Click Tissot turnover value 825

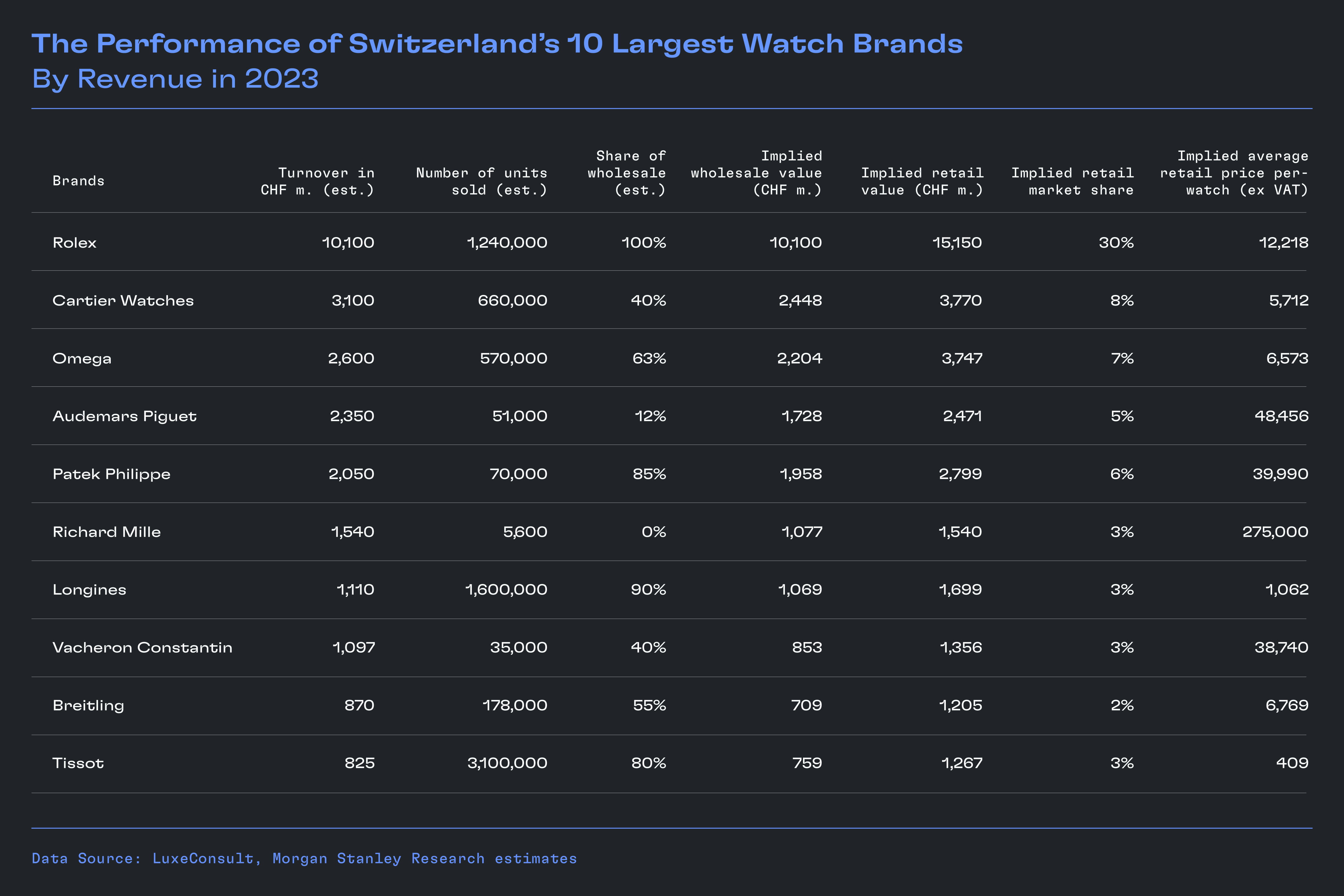359,763
